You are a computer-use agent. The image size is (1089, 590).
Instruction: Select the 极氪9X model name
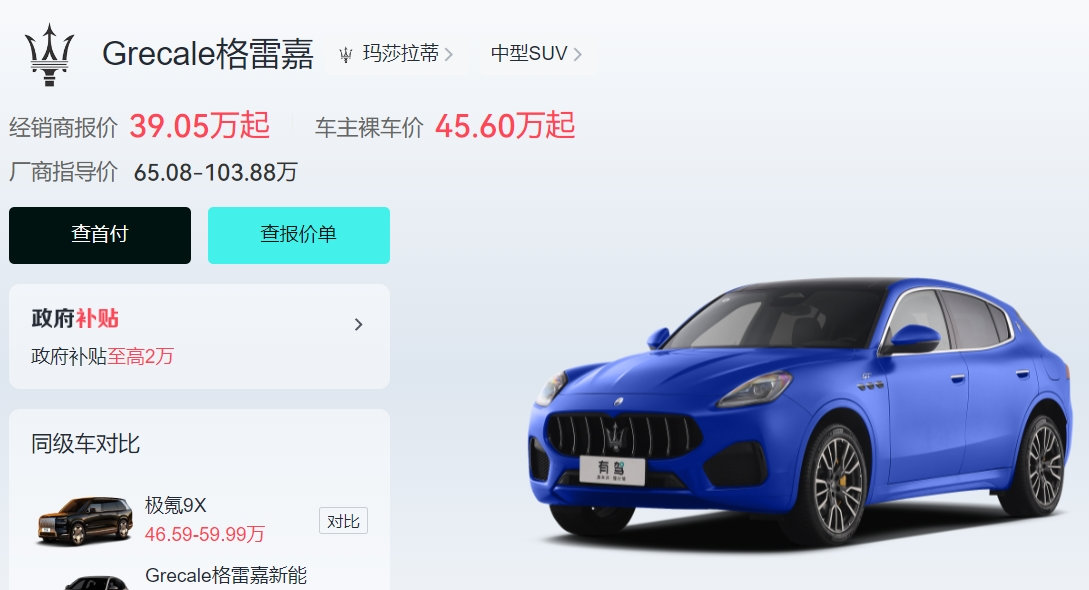point(176,505)
